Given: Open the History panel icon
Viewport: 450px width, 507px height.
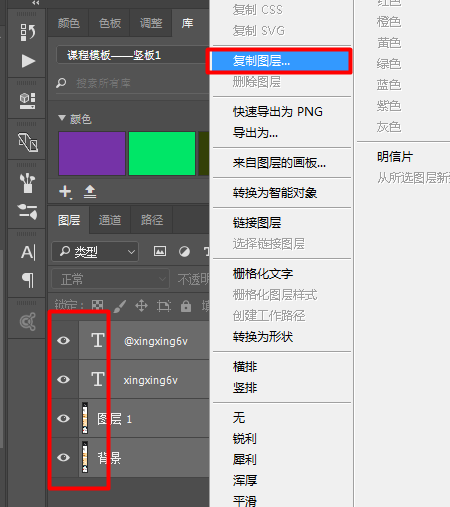Looking at the screenshot, I should (28, 32).
